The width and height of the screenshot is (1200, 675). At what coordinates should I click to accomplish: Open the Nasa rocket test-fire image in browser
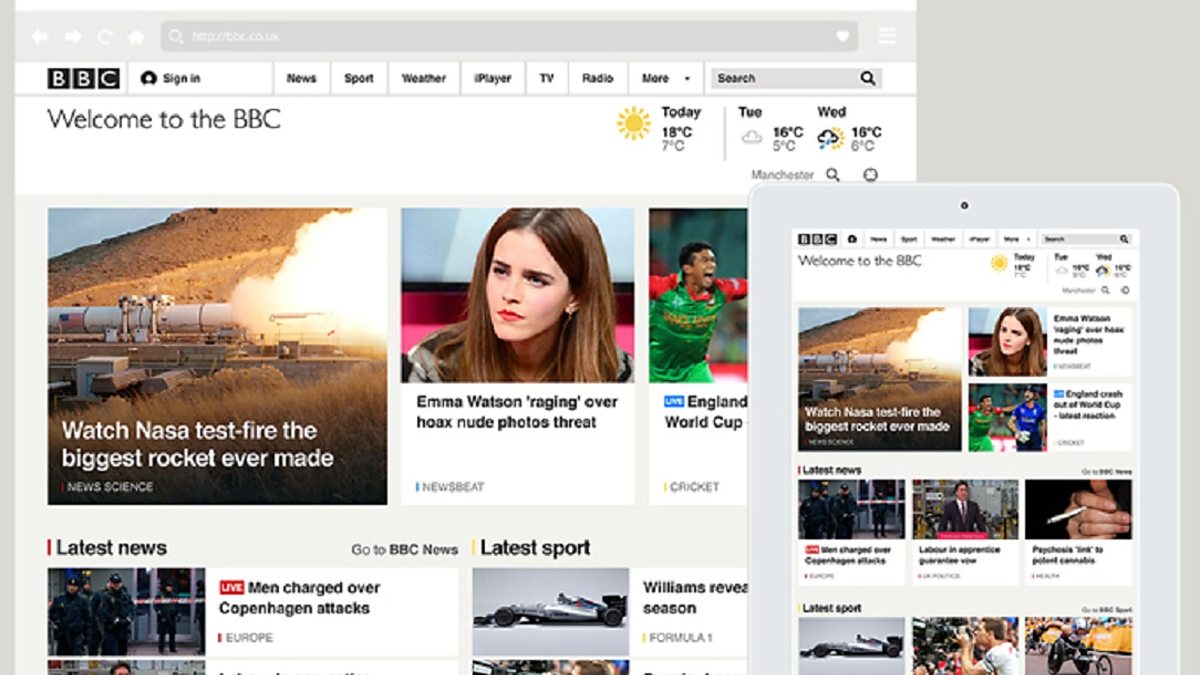[217, 356]
